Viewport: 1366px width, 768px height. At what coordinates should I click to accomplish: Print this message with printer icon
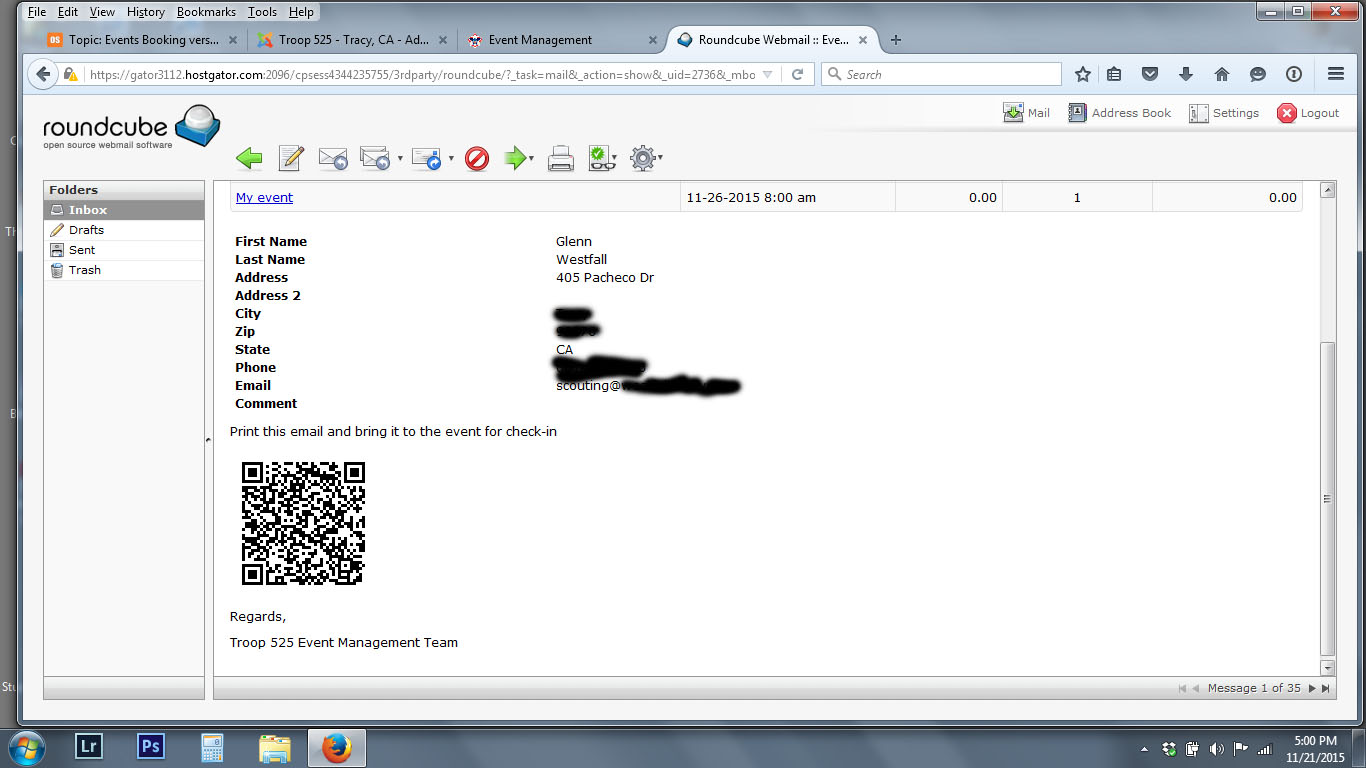click(561, 158)
